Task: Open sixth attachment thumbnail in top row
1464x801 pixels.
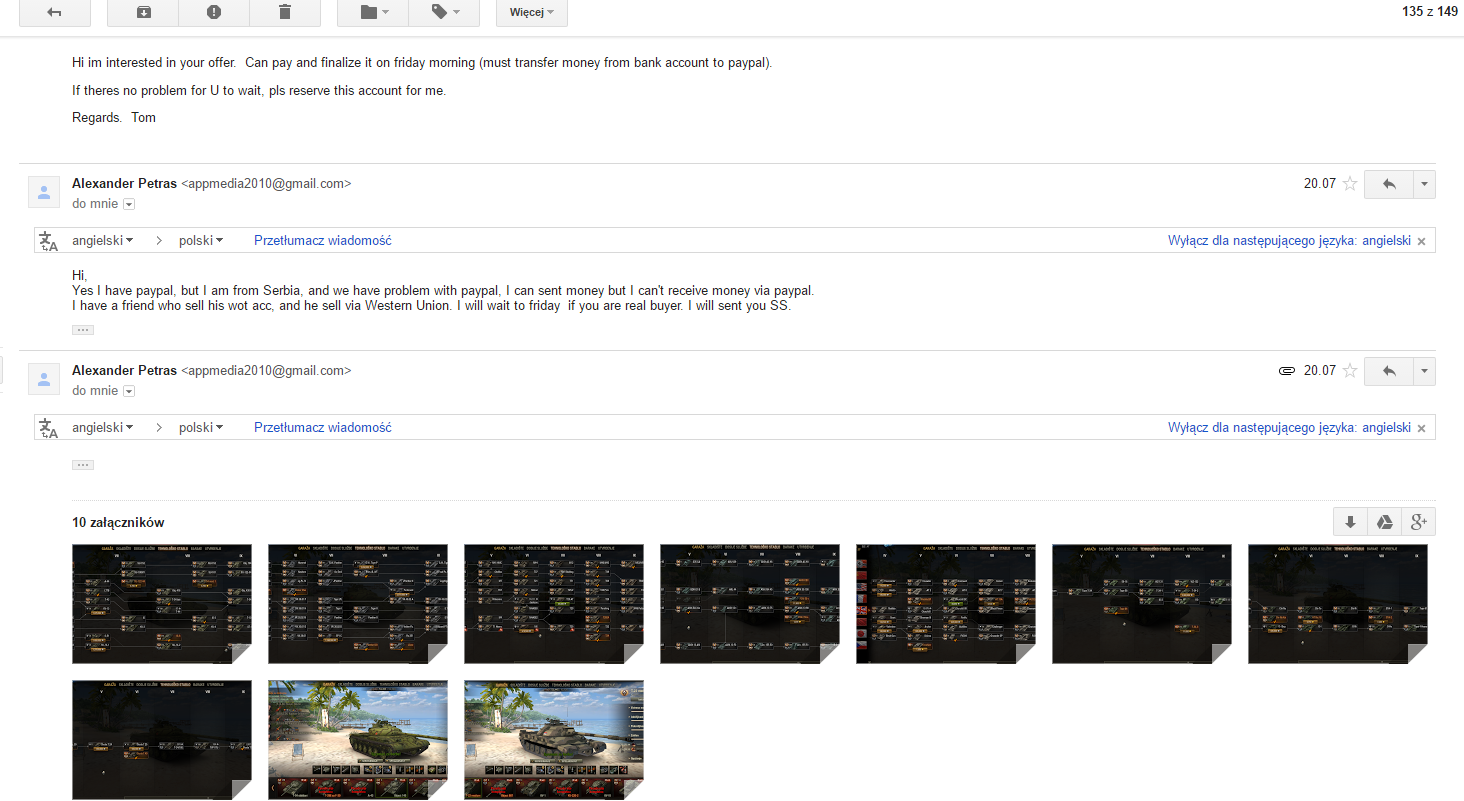Action: [x=1142, y=604]
